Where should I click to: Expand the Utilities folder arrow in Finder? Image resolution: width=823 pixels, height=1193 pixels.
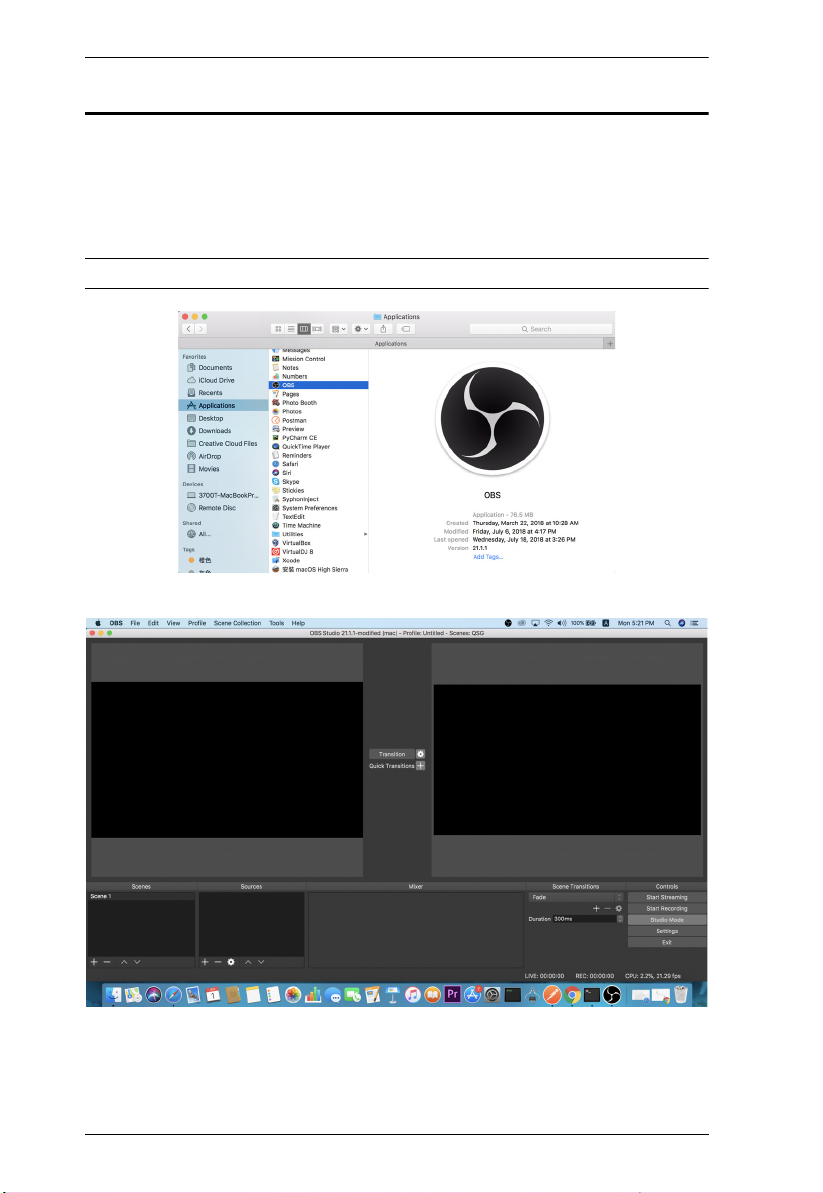tap(365, 534)
